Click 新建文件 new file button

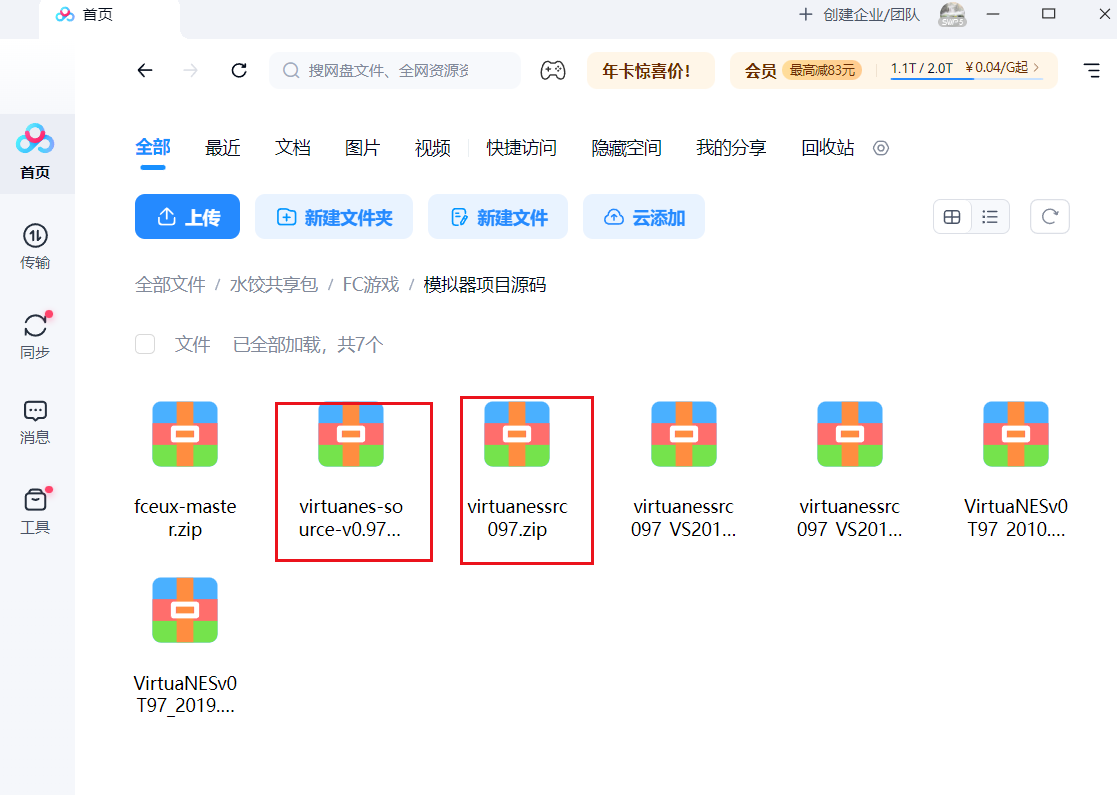coord(498,217)
